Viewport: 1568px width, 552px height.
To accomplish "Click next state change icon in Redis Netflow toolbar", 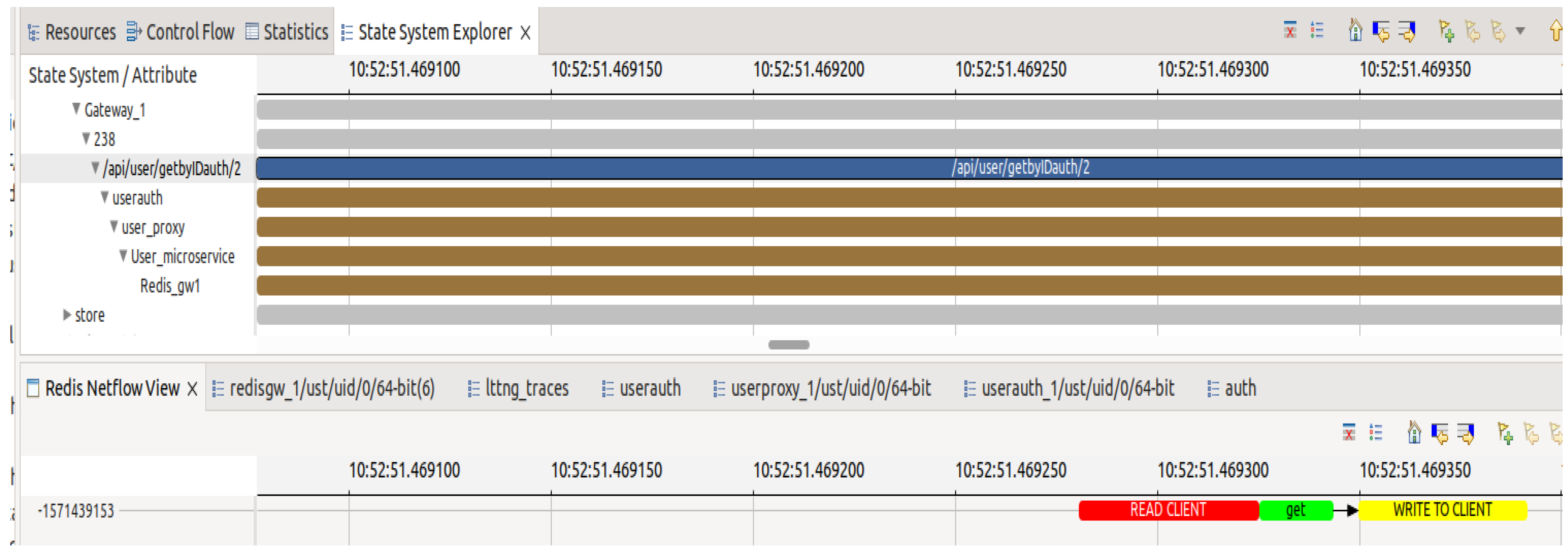I will tap(1466, 433).
